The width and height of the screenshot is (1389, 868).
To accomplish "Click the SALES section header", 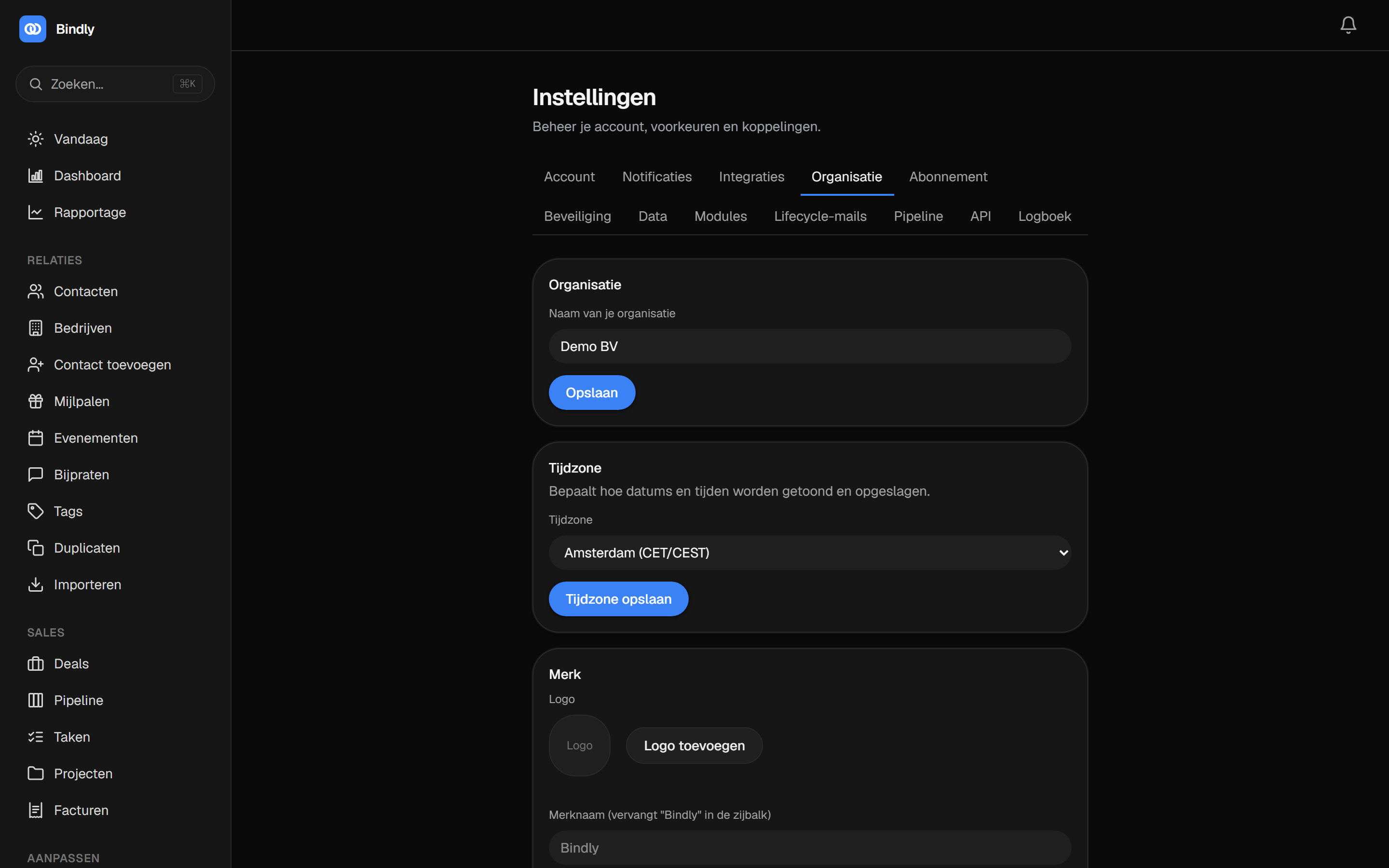I will pos(46,633).
